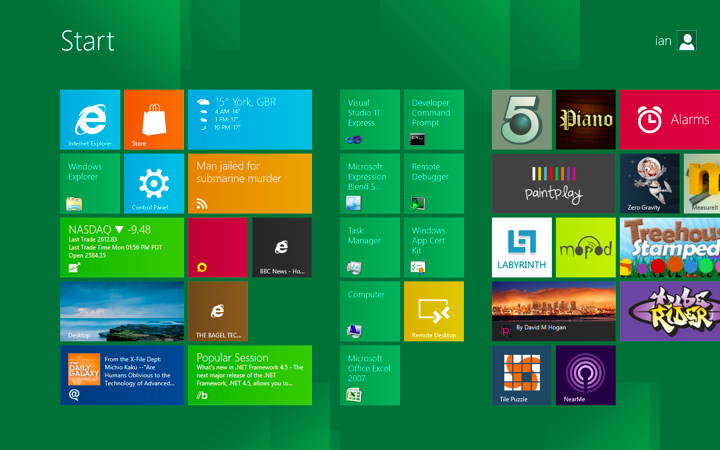Open Windows App Cert Kit tile
The image size is (720, 450).
pos(434,247)
